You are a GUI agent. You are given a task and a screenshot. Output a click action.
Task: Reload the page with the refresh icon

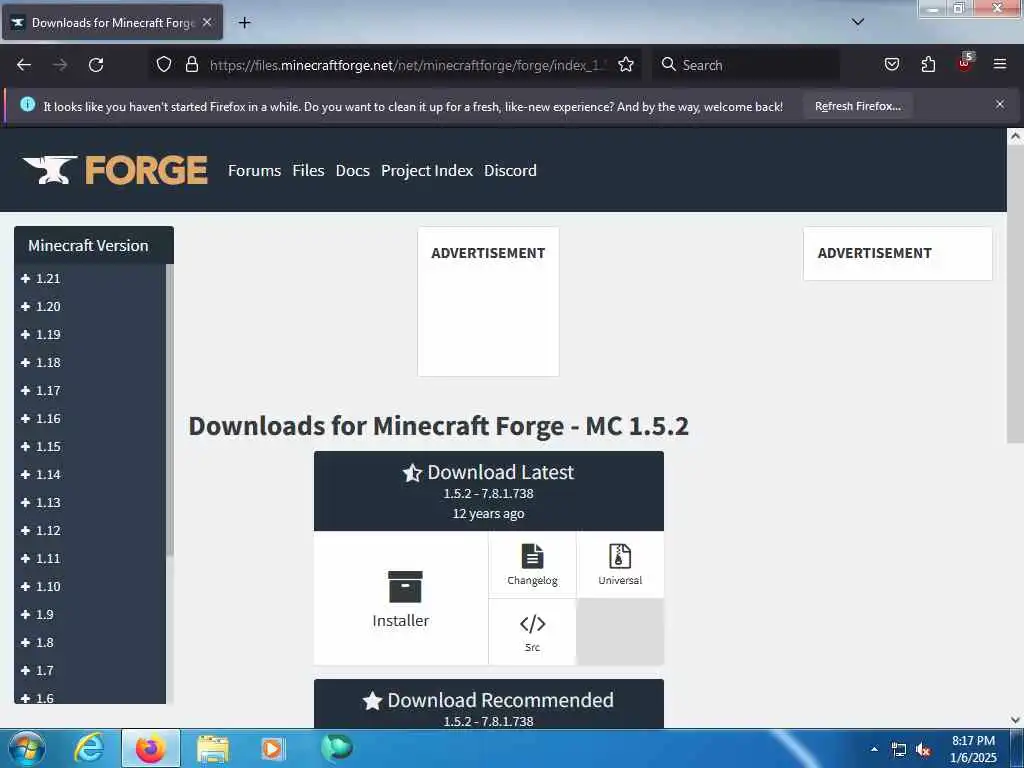tap(96, 65)
